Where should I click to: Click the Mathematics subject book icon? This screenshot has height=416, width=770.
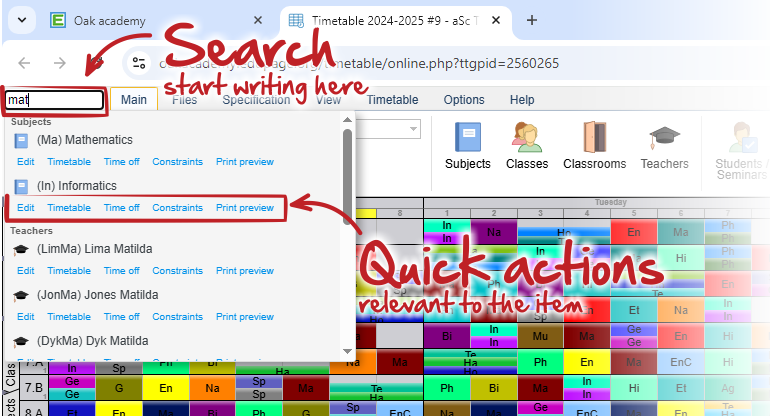(21, 141)
